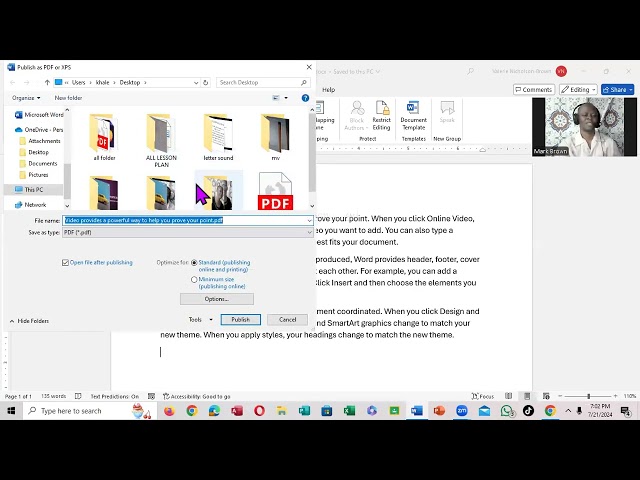
Task: Click the zoom in plus button
Action: tap(615, 396)
